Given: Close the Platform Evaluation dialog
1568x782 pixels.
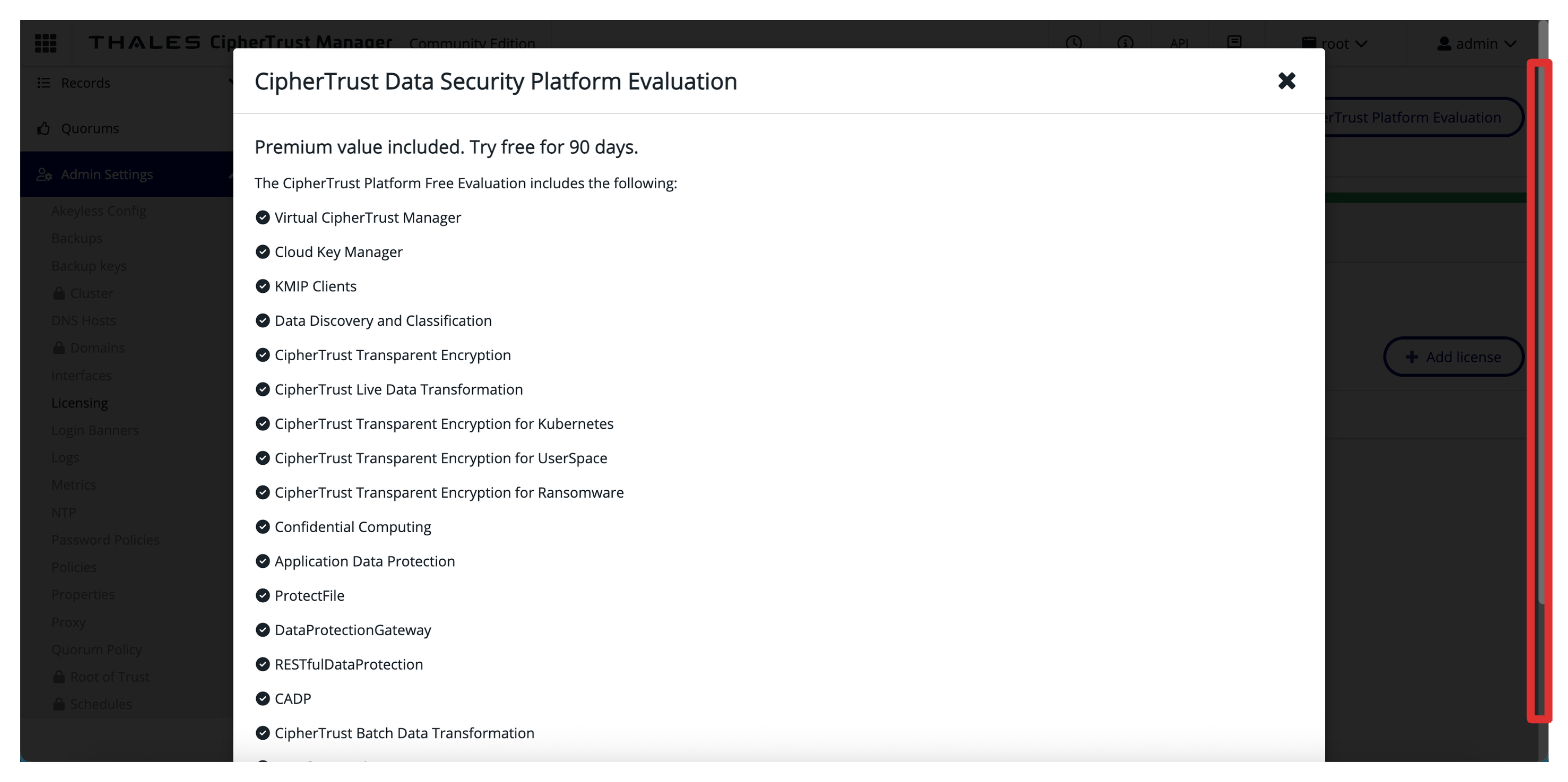Looking at the screenshot, I should 1286,81.
